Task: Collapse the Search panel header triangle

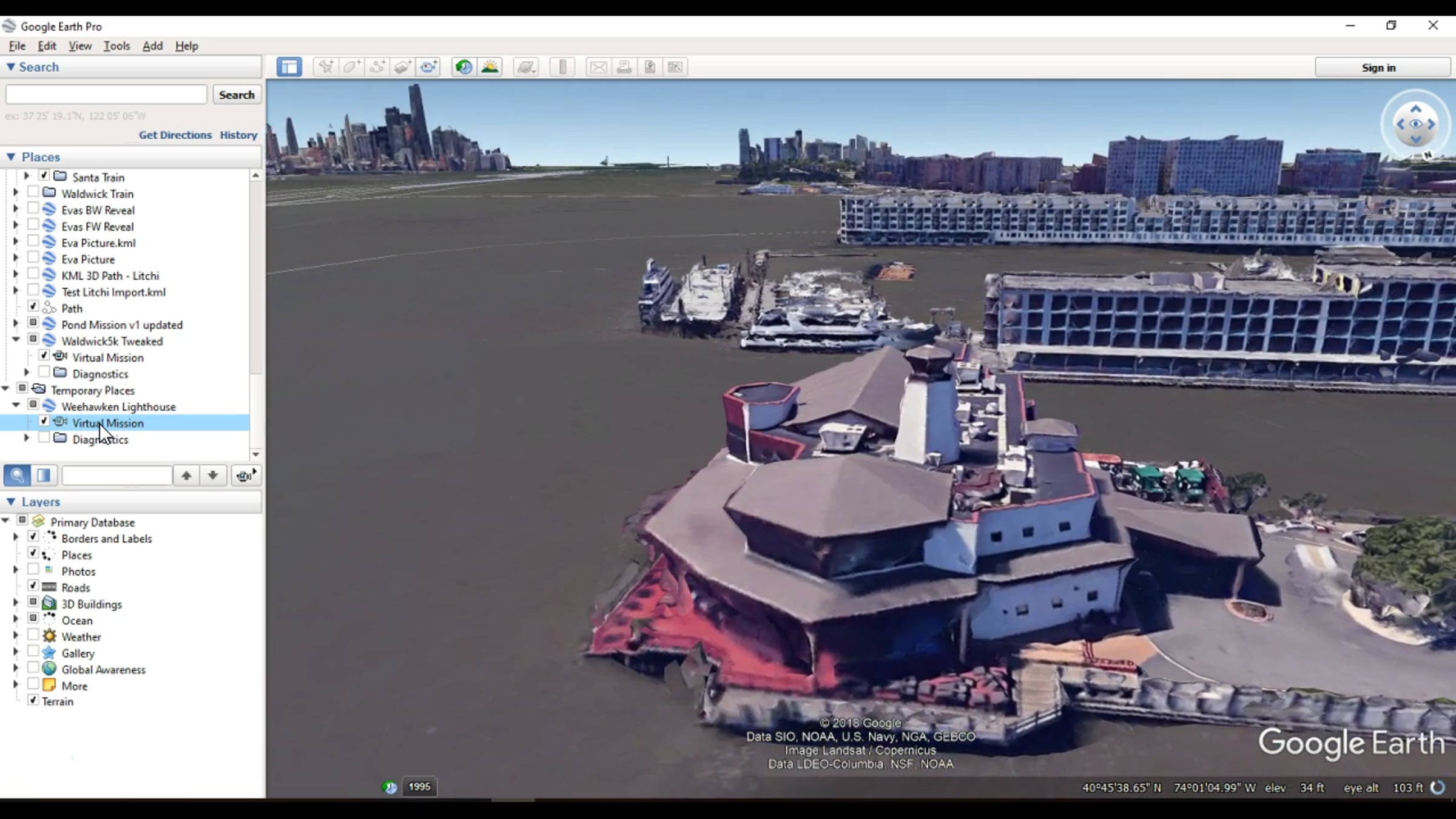Action: coord(11,67)
